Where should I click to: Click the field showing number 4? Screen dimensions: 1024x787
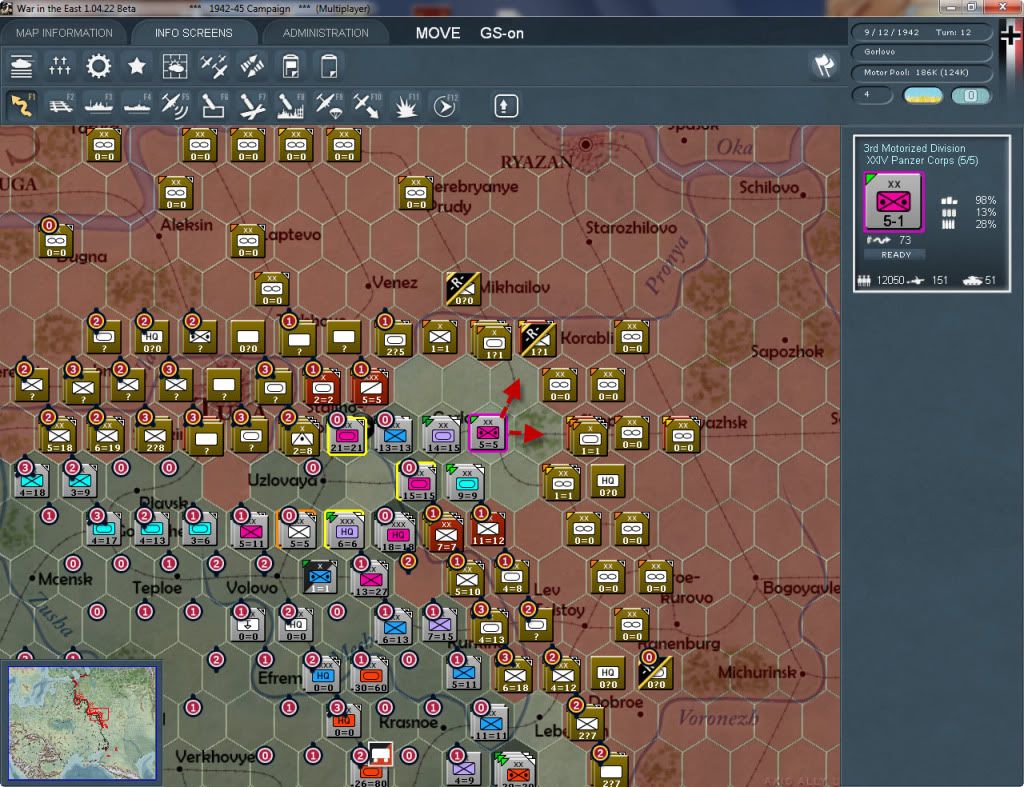point(872,95)
